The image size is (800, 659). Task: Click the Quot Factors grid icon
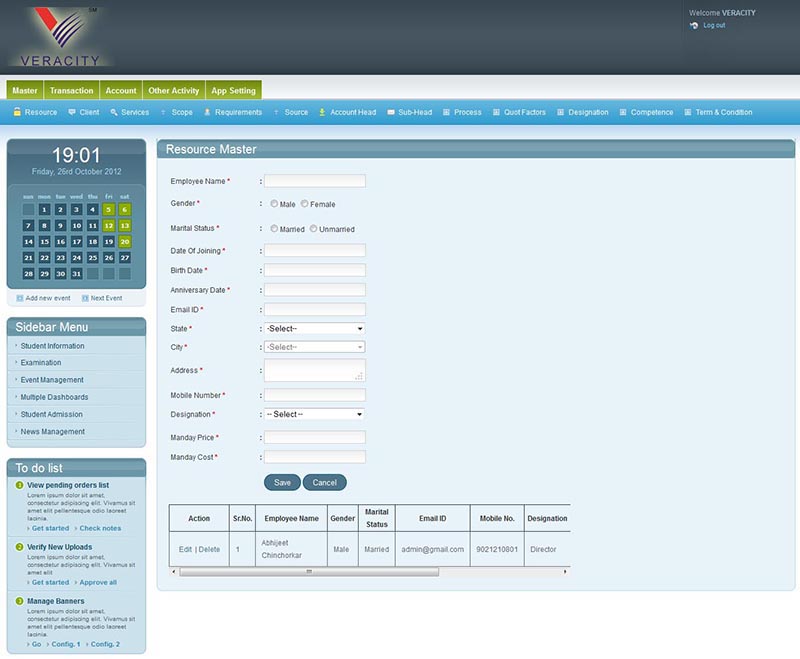tap(496, 112)
